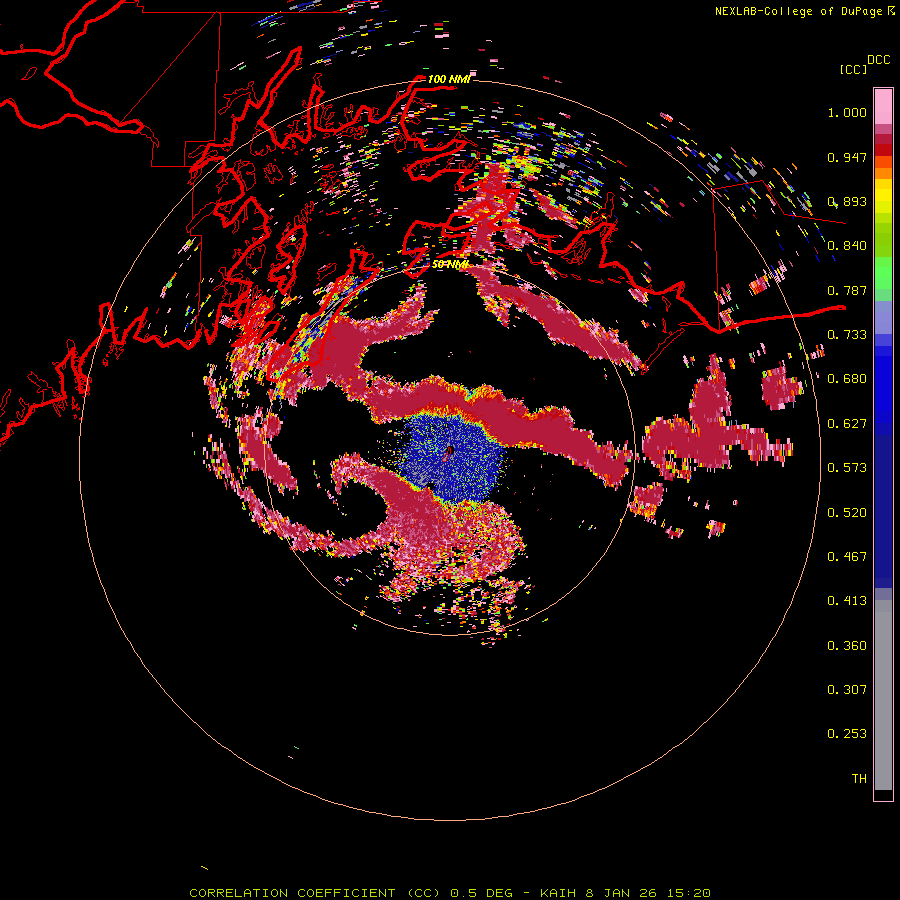Click the 0.893 color scale value
This screenshot has width=900, height=900.
(847, 201)
